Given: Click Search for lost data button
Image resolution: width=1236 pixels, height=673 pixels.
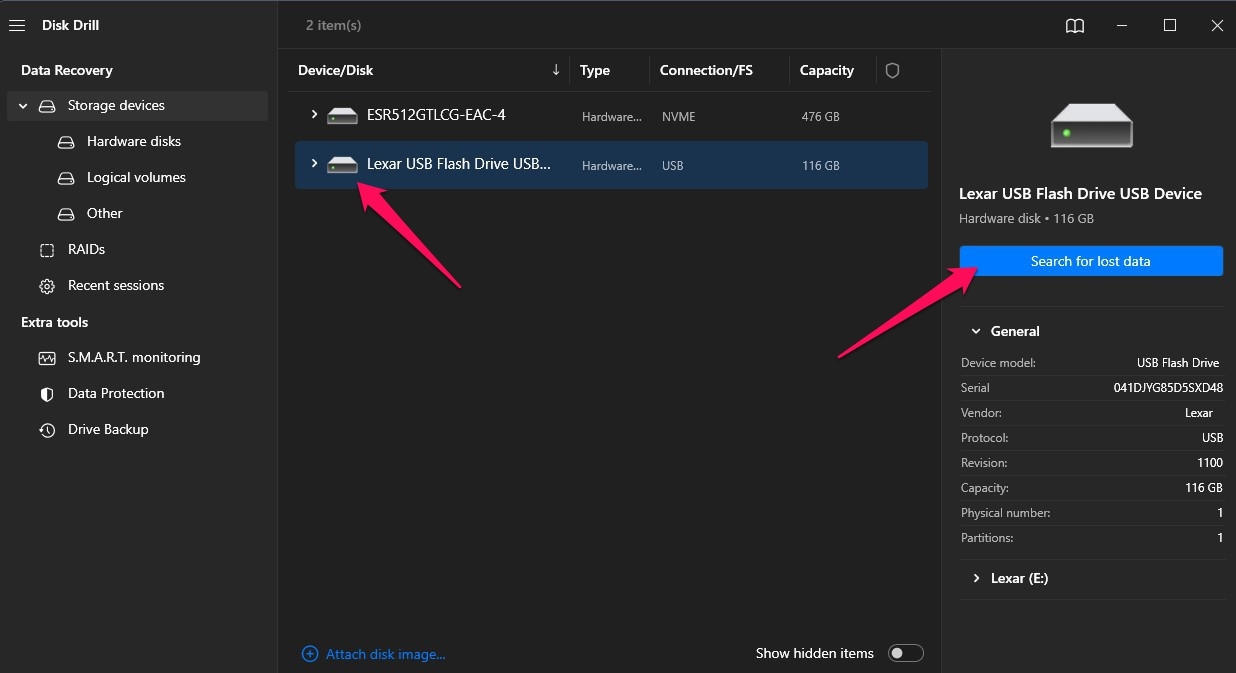Looking at the screenshot, I should pyautogui.click(x=1091, y=261).
